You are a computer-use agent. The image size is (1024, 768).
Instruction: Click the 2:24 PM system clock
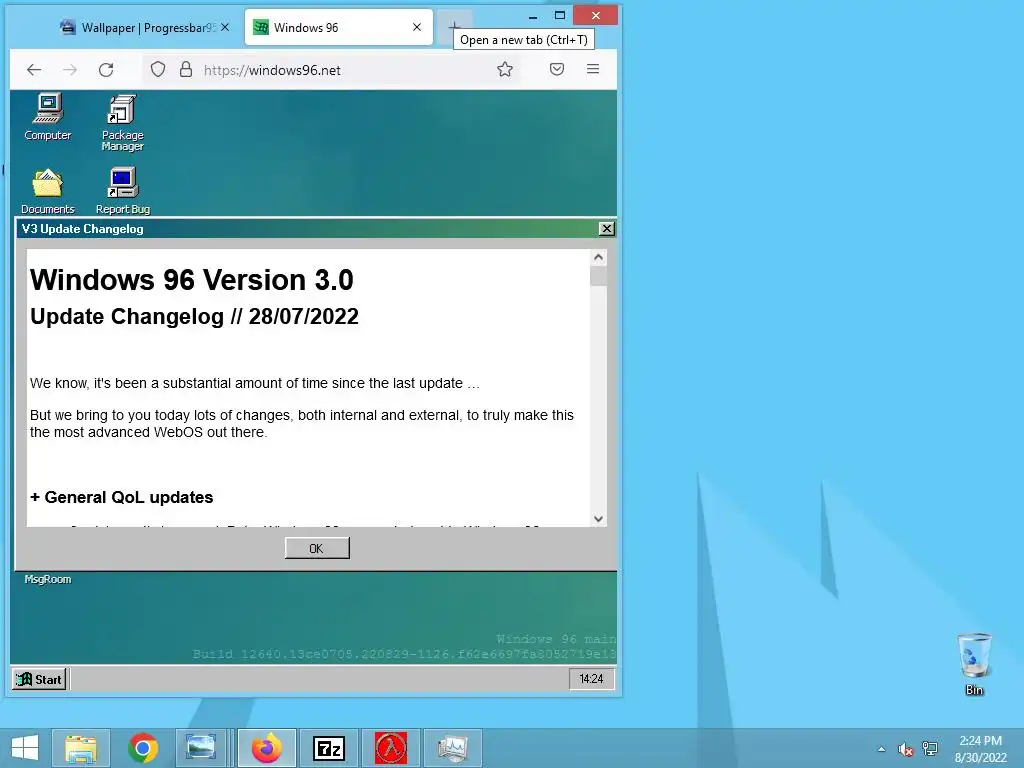tap(980, 749)
